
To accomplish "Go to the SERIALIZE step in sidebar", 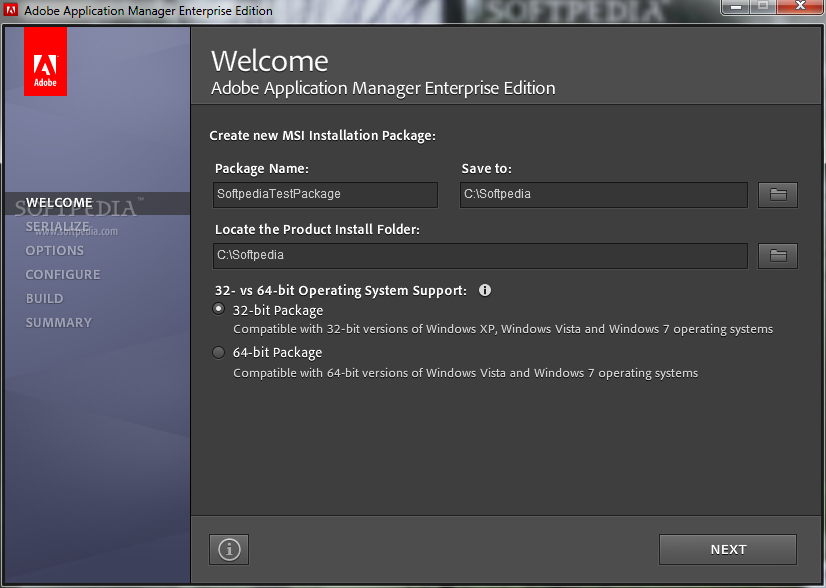I will (57, 227).
